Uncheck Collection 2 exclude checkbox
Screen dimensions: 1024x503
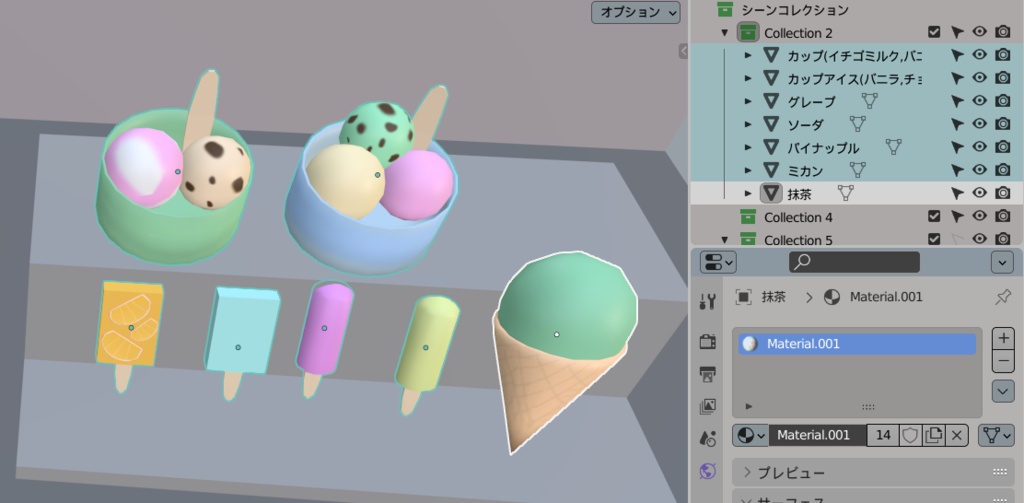click(935, 31)
